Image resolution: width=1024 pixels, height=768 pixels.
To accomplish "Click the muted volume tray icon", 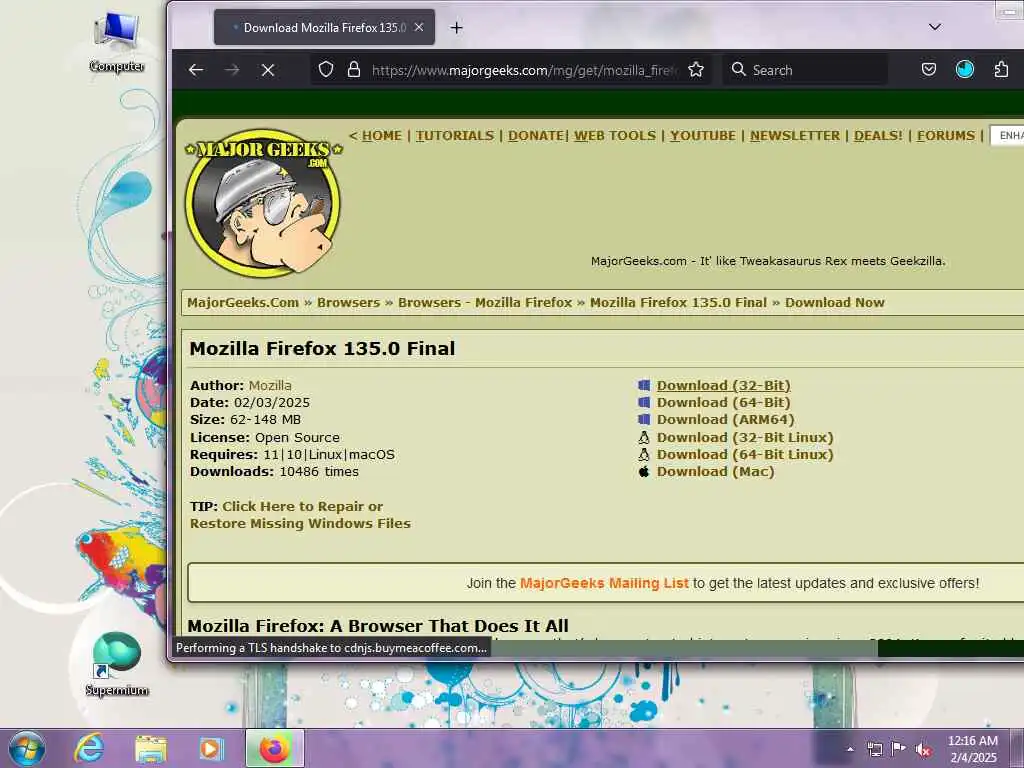I will click(x=923, y=750).
